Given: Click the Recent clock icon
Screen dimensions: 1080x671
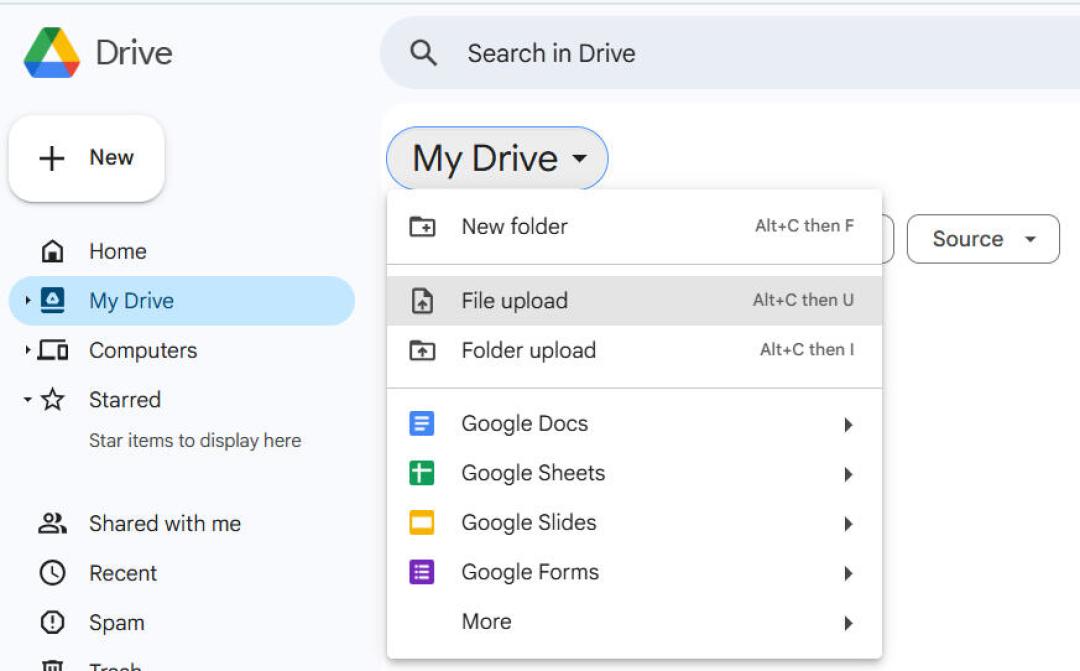Looking at the screenshot, I should [x=52, y=573].
